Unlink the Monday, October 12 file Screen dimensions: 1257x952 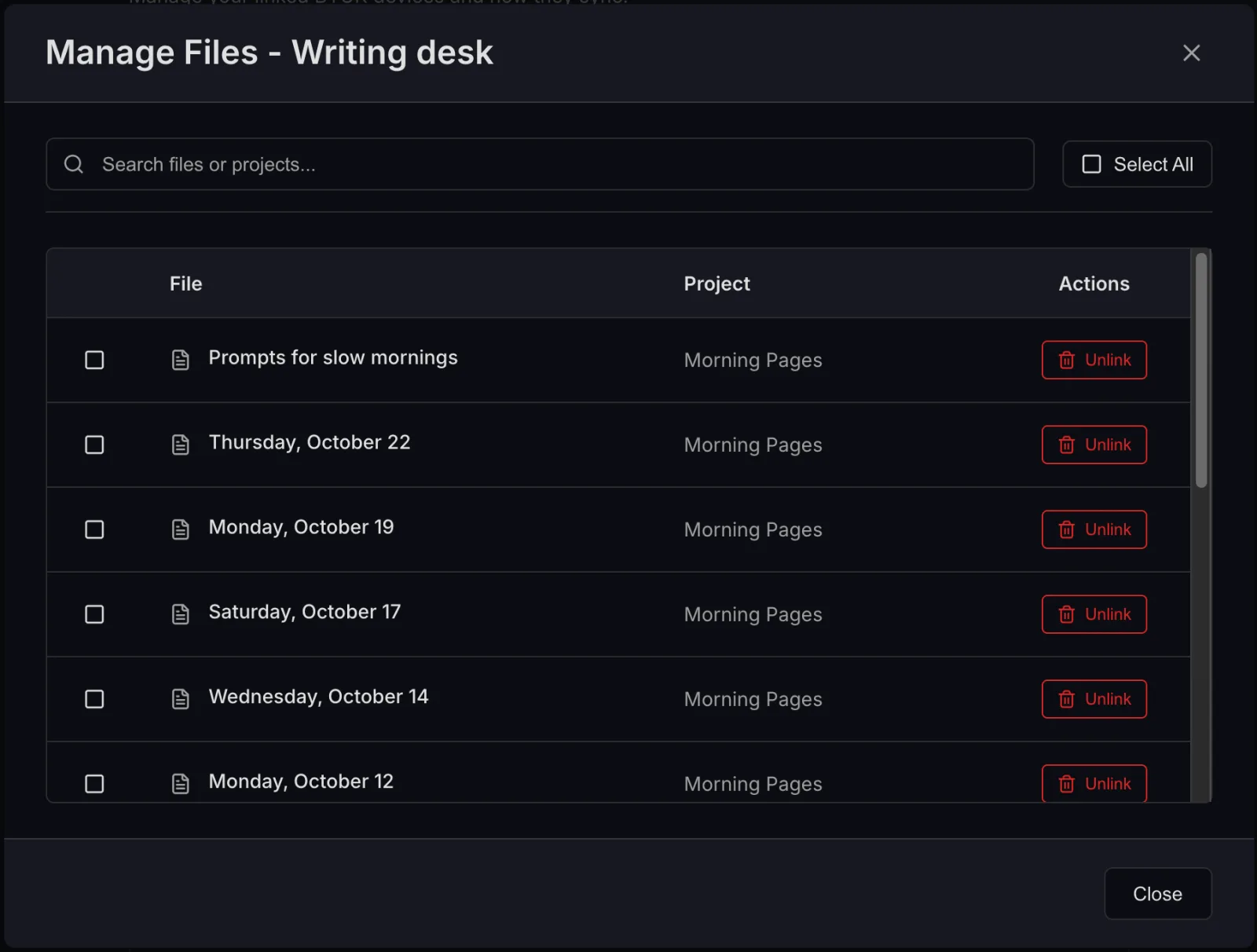coord(1094,783)
